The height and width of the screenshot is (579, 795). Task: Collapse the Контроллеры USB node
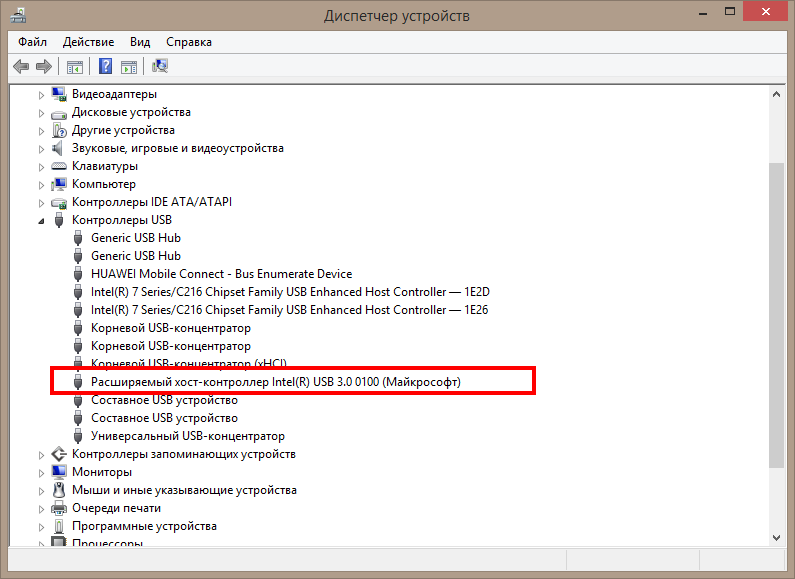coord(42,221)
